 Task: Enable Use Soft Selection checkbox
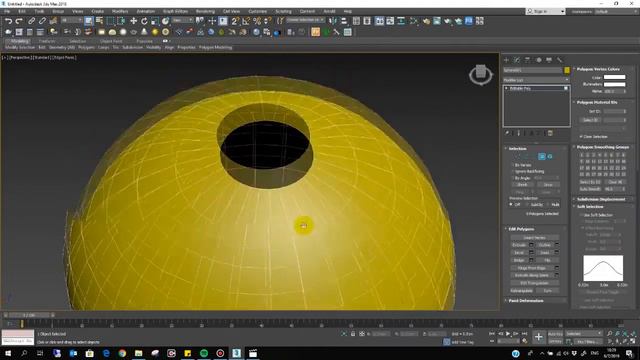pyautogui.click(x=582, y=215)
